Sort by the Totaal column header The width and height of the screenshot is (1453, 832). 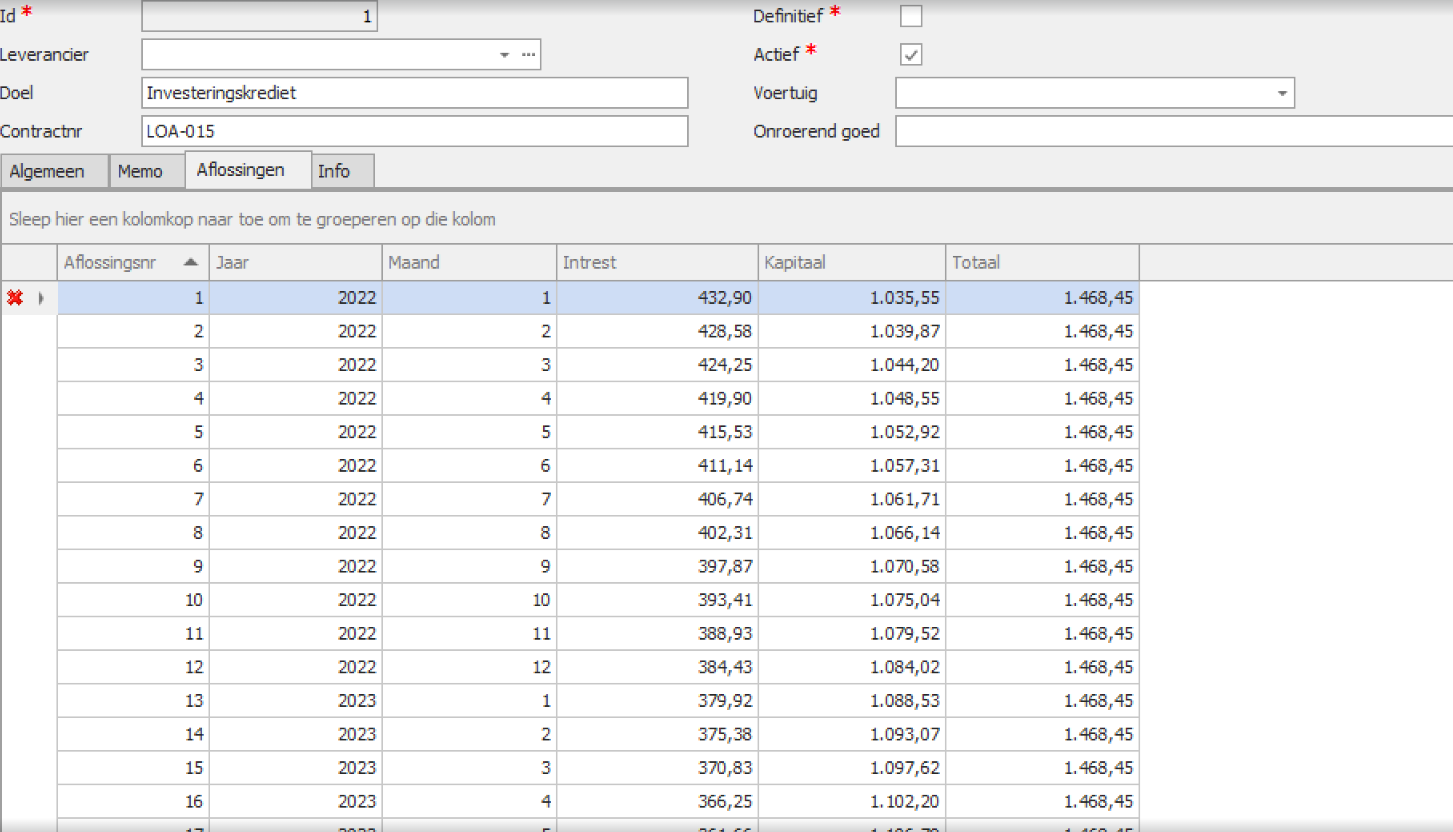[x=1040, y=263]
